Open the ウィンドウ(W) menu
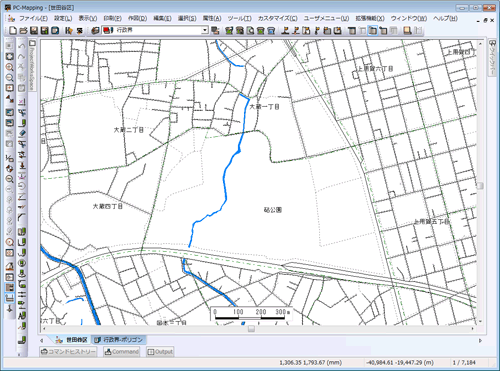 click(x=409, y=18)
